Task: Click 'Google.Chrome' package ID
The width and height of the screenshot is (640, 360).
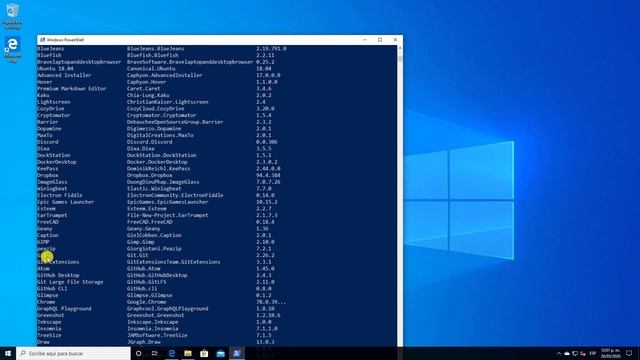Action: 147,302
